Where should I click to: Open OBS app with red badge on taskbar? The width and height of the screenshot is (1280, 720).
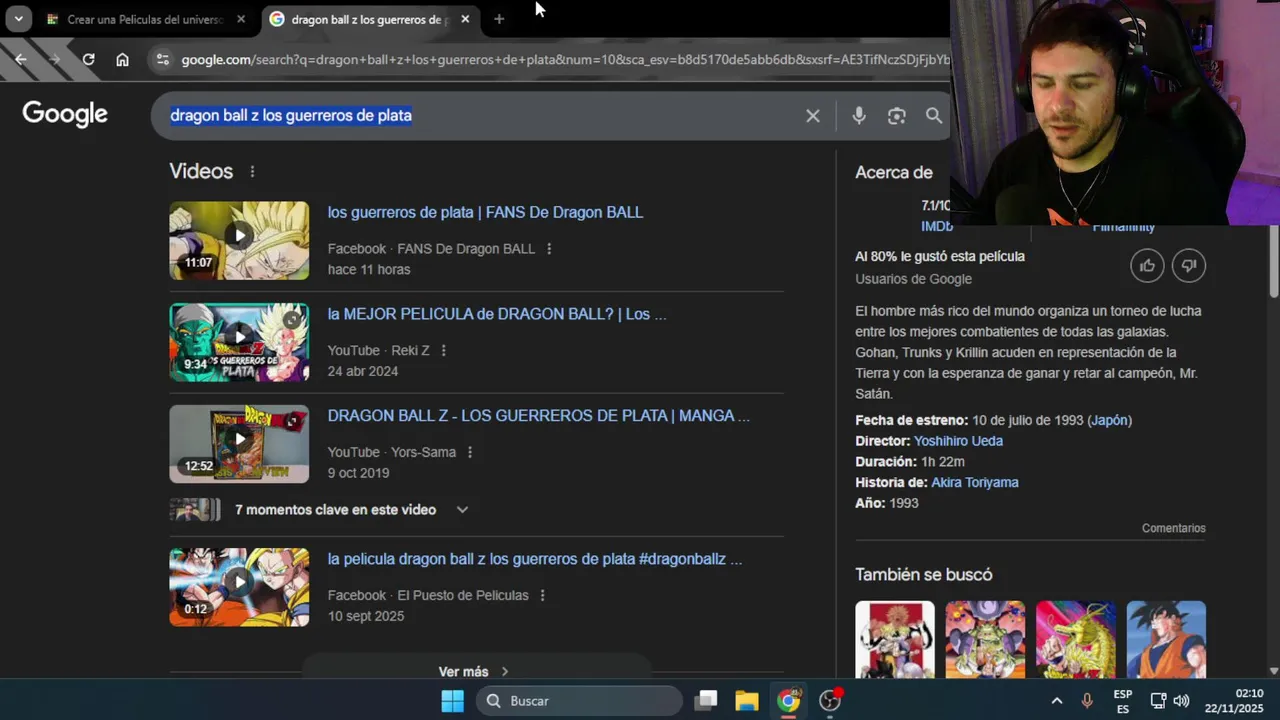[830, 701]
